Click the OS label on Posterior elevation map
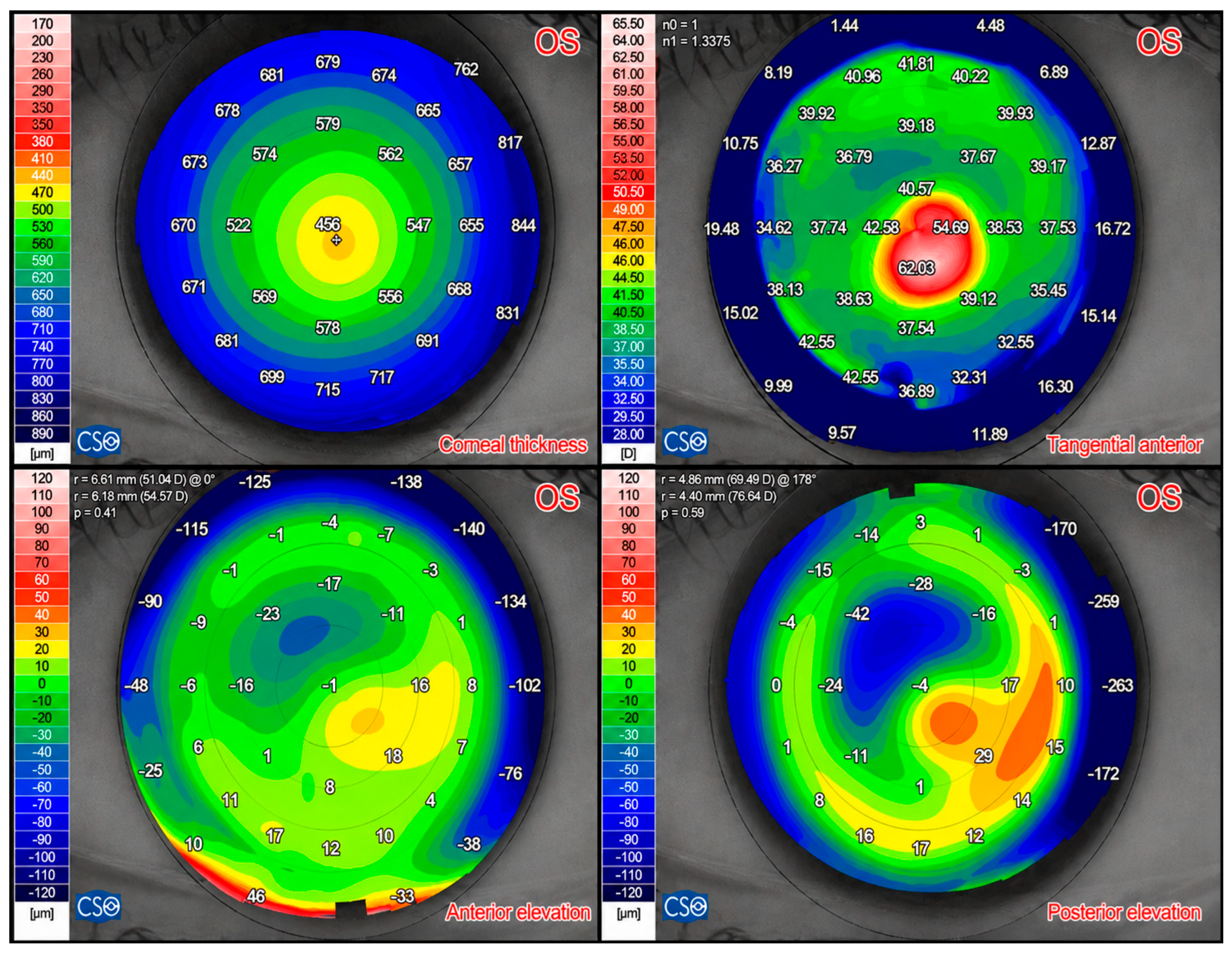1232x953 pixels. 1159,498
